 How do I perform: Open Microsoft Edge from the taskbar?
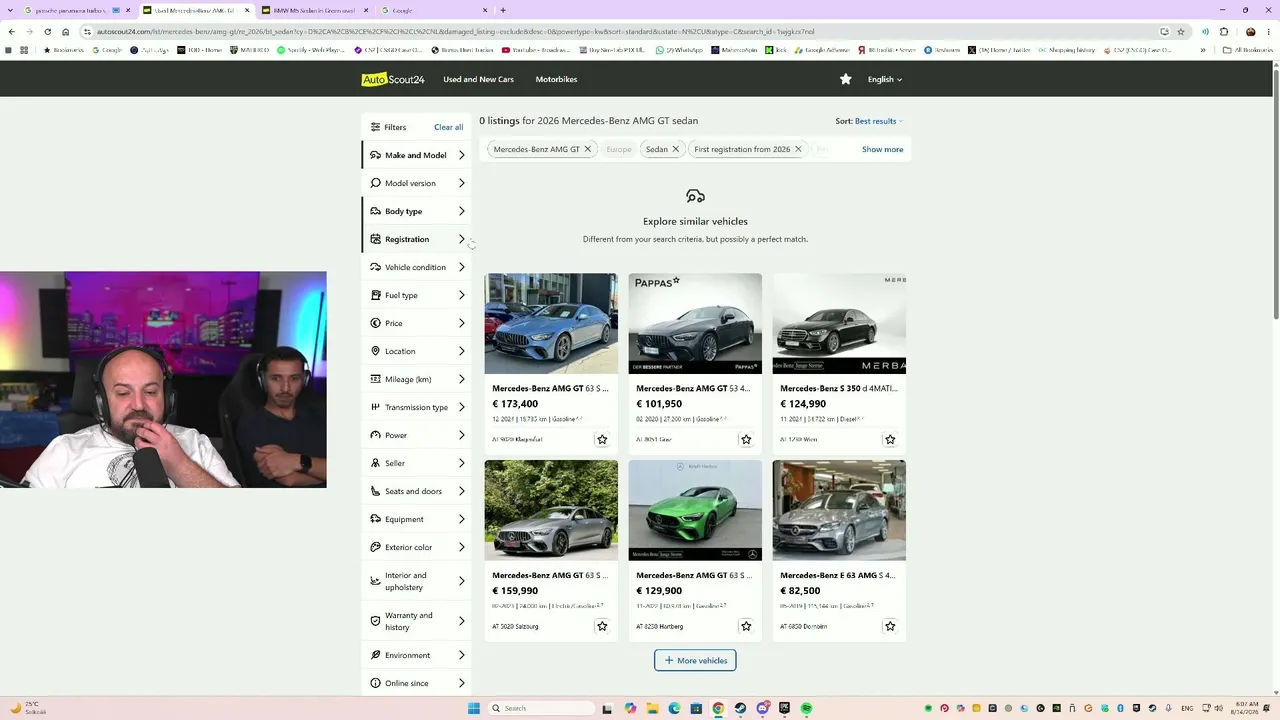pos(674,708)
